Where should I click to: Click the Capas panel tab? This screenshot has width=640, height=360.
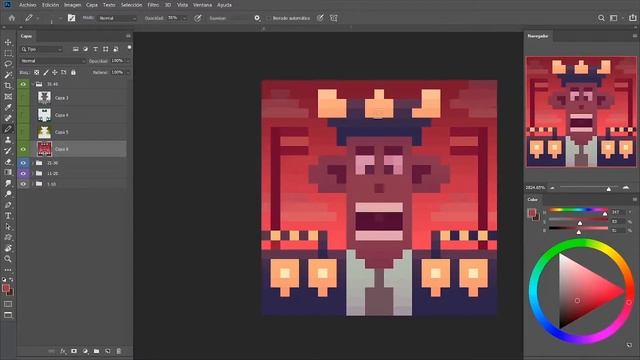pos(26,36)
